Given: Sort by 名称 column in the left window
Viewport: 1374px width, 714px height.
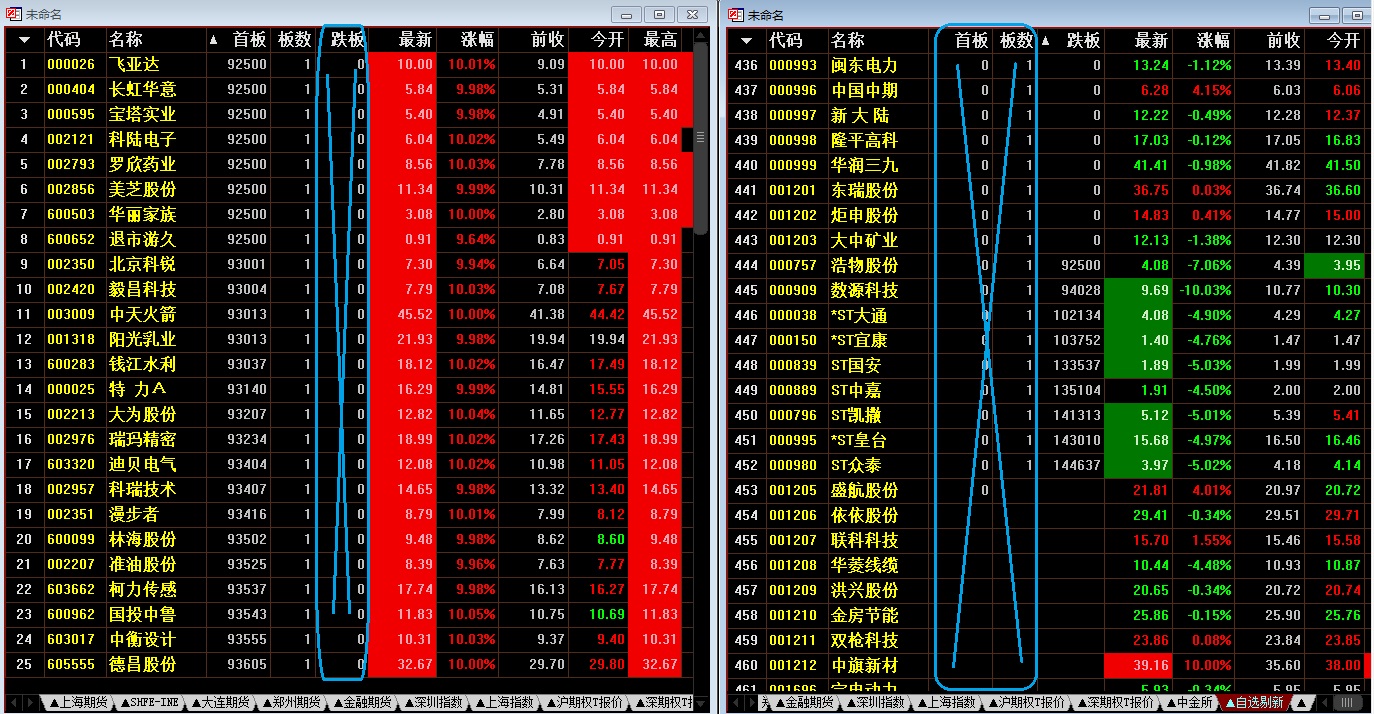Looking at the screenshot, I should click(x=126, y=40).
